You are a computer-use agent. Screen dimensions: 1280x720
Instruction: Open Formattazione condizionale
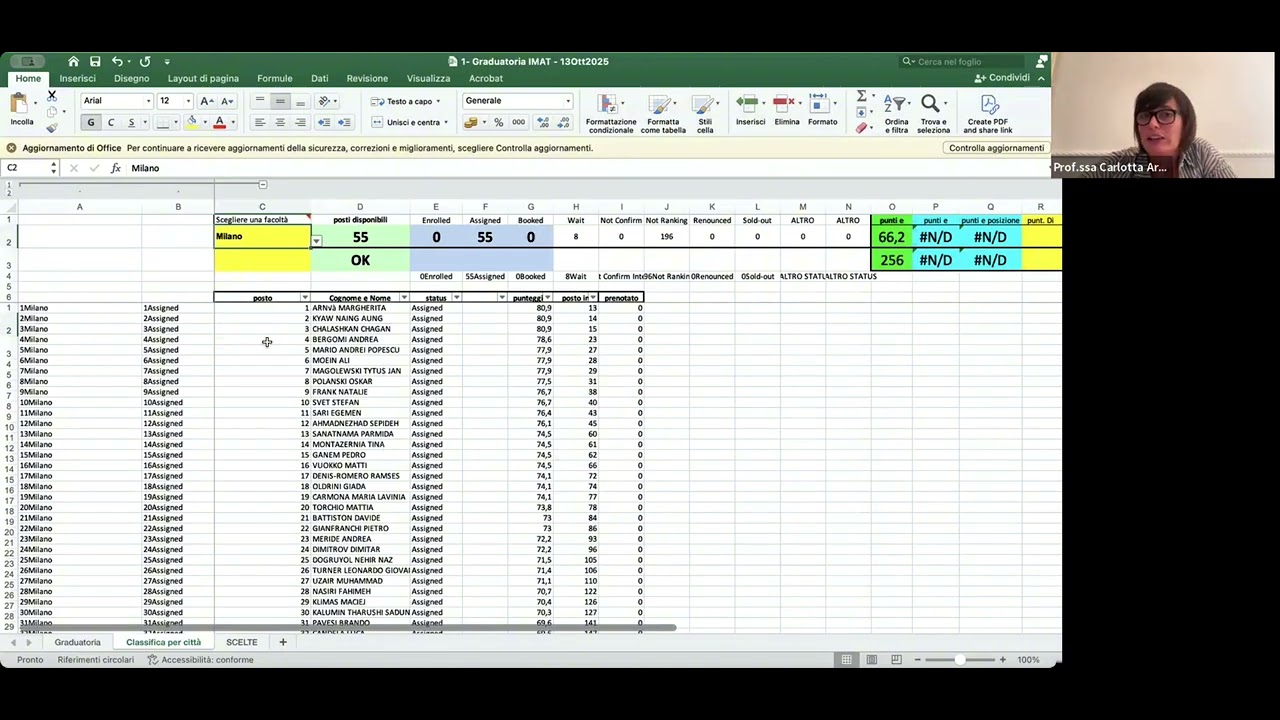[x=610, y=114]
